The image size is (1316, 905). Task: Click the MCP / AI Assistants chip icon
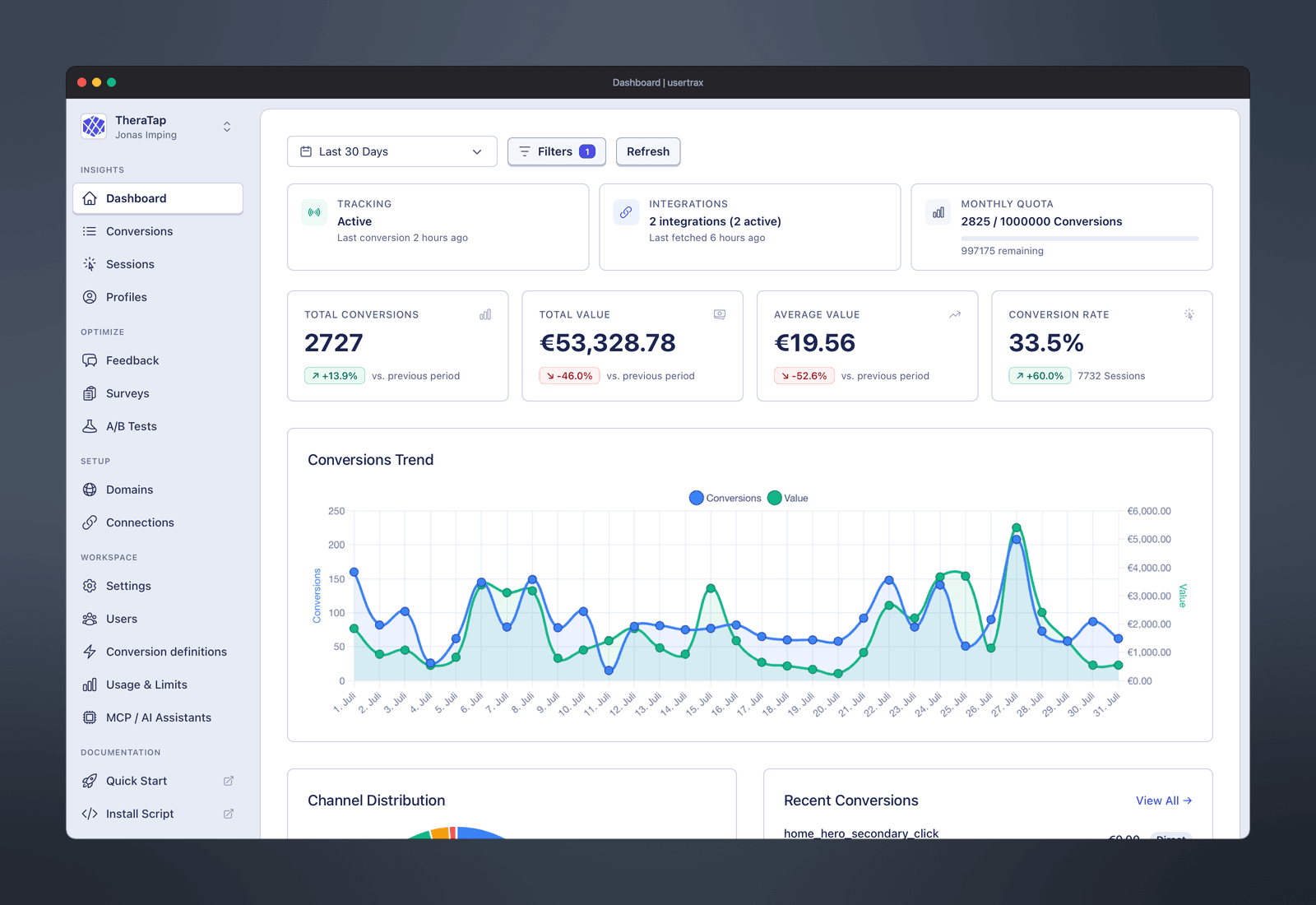[90, 717]
